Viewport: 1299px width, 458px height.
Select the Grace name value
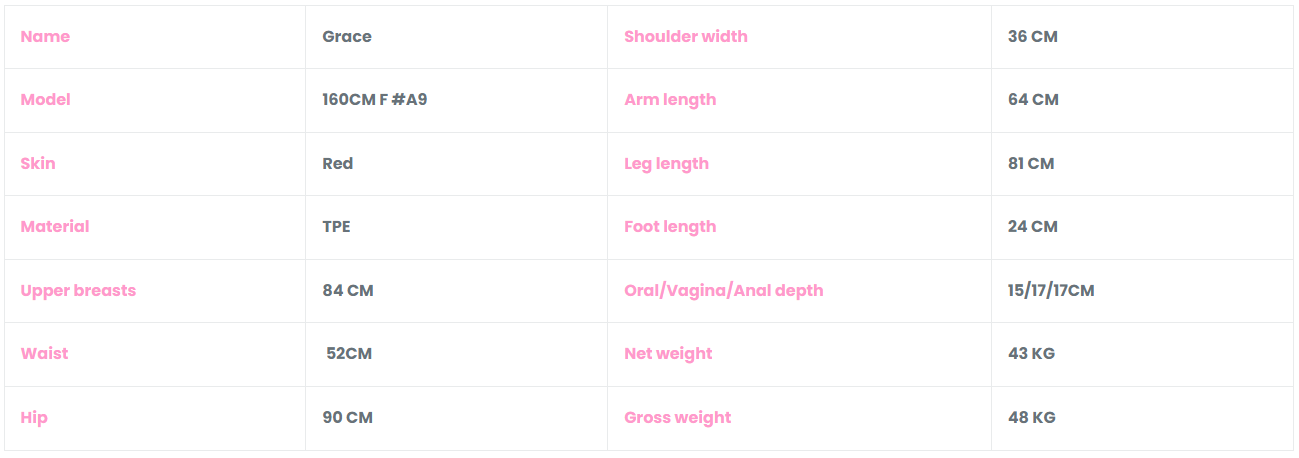347,37
